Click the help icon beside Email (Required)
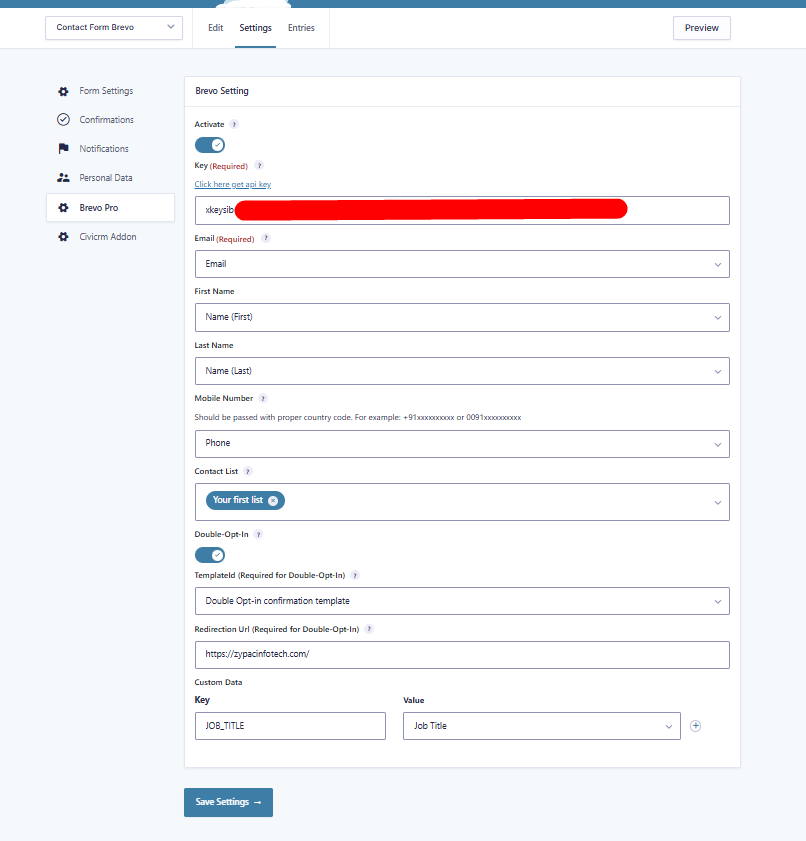The width and height of the screenshot is (806, 841). click(x=265, y=239)
